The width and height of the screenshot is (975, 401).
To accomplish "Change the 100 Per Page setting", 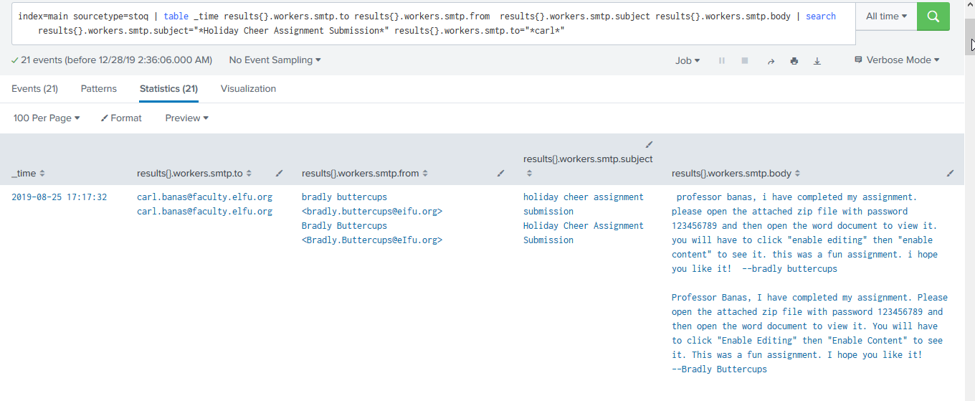I will click(x=46, y=118).
